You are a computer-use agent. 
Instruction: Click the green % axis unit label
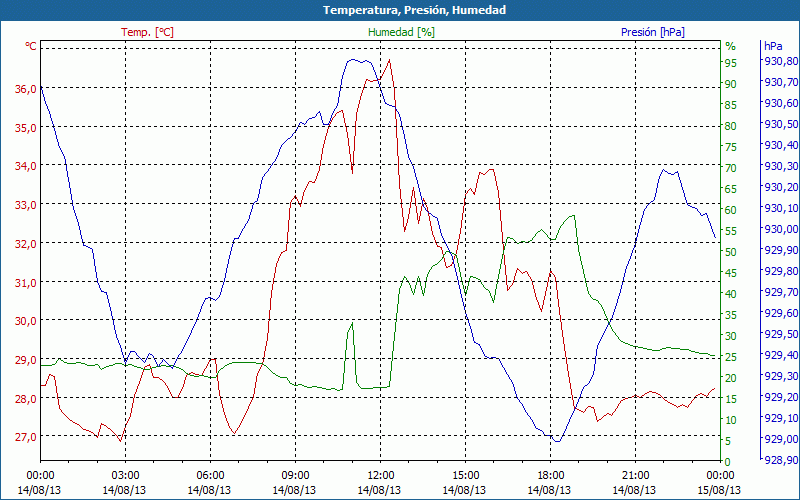click(731, 46)
